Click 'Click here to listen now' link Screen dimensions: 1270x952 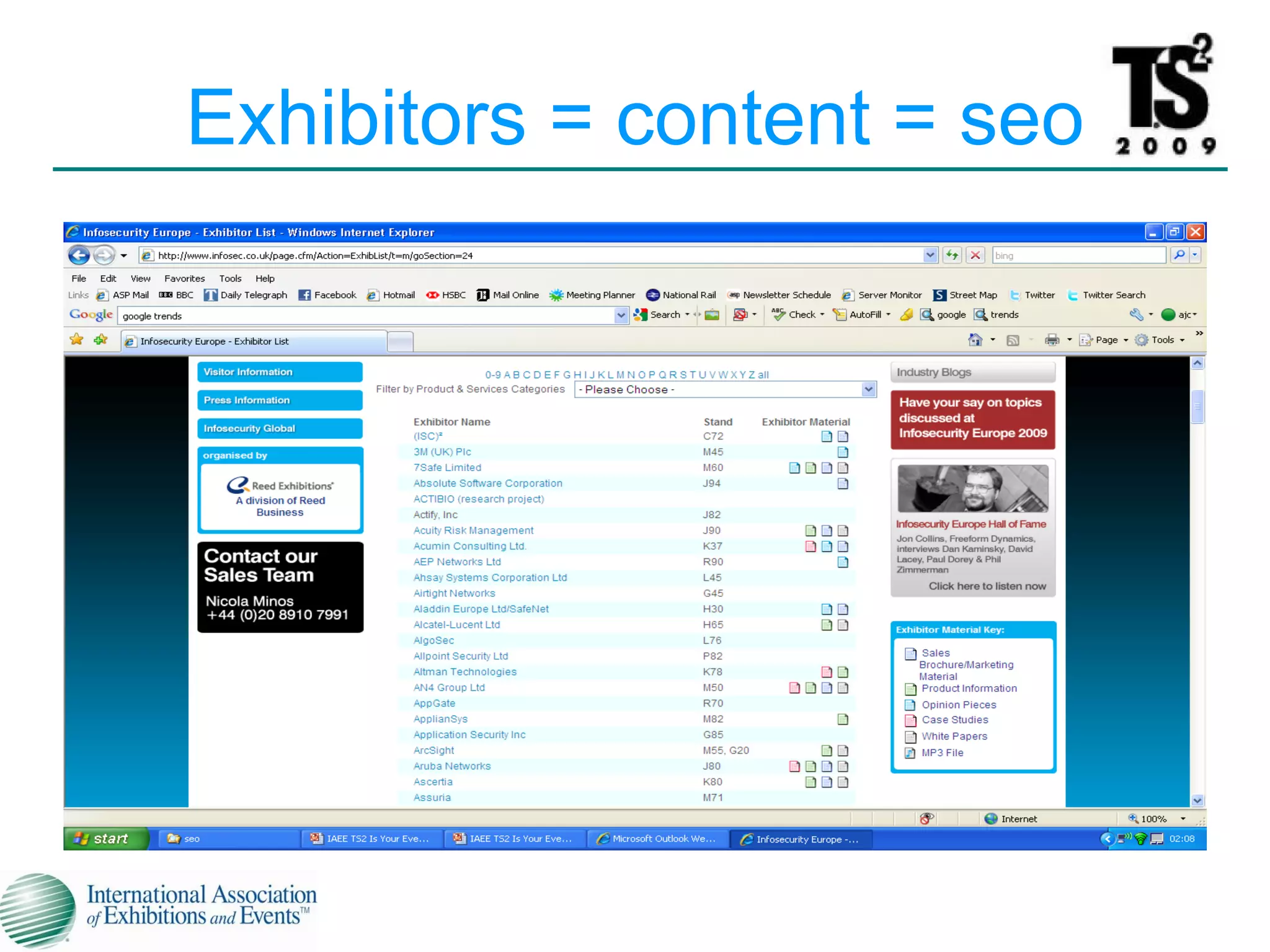click(x=987, y=586)
